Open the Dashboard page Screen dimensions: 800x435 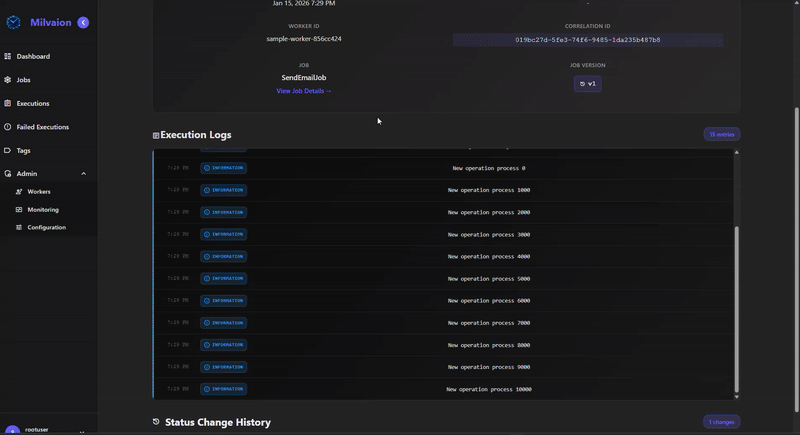click(x=33, y=56)
